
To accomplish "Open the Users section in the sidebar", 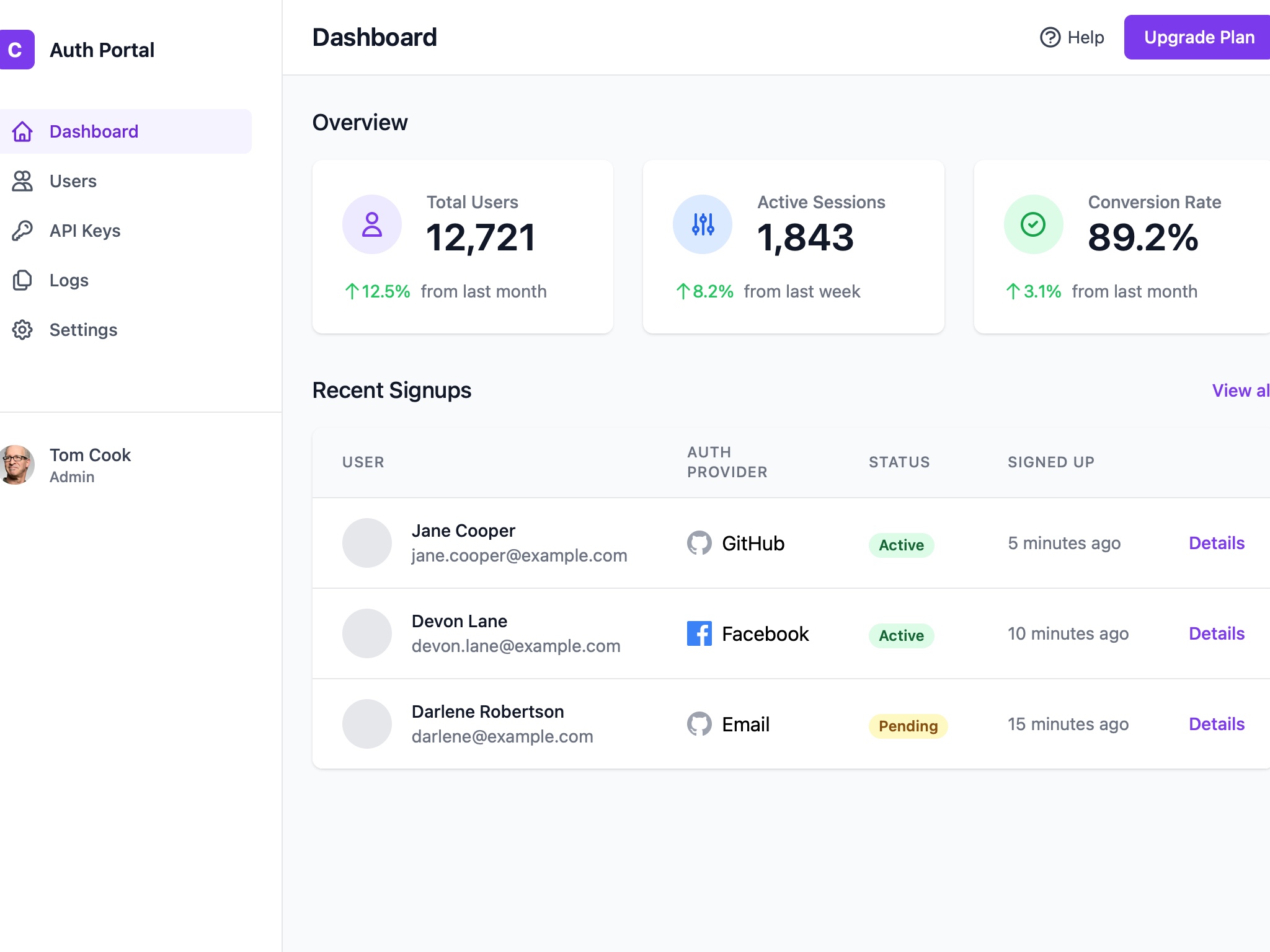I will click(73, 180).
